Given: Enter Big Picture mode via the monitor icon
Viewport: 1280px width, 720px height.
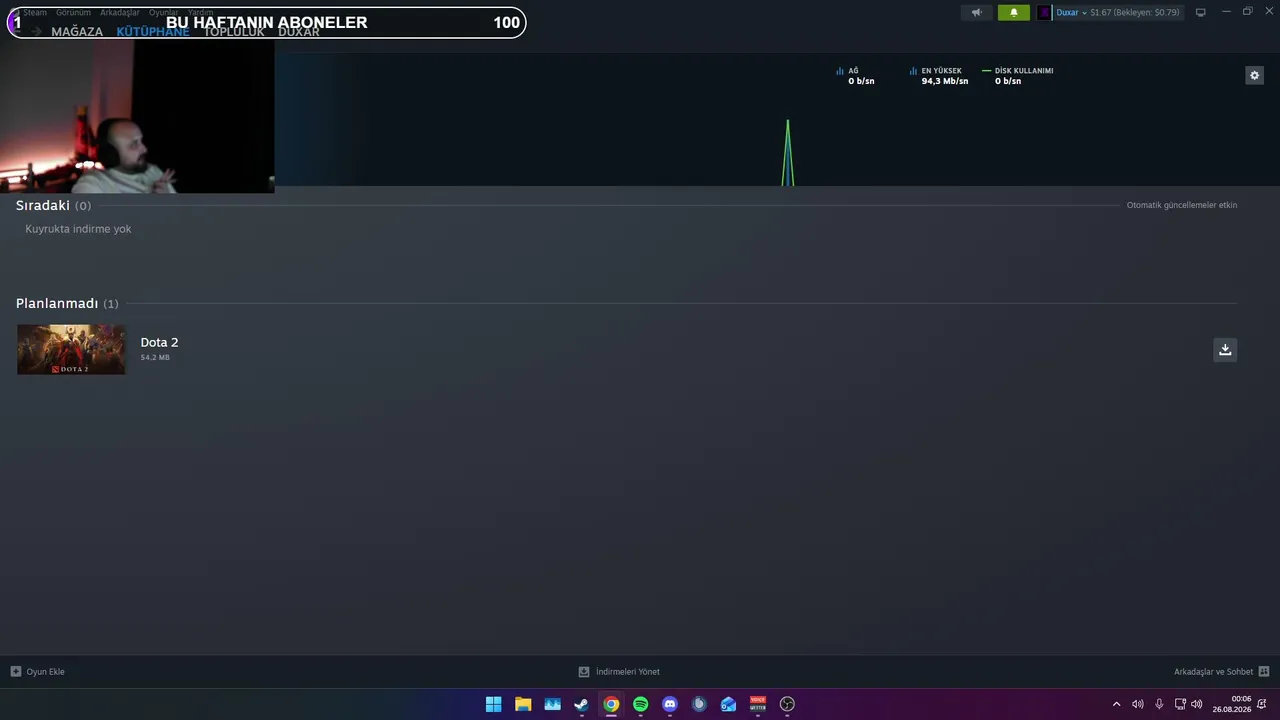Looking at the screenshot, I should [1201, 13].
